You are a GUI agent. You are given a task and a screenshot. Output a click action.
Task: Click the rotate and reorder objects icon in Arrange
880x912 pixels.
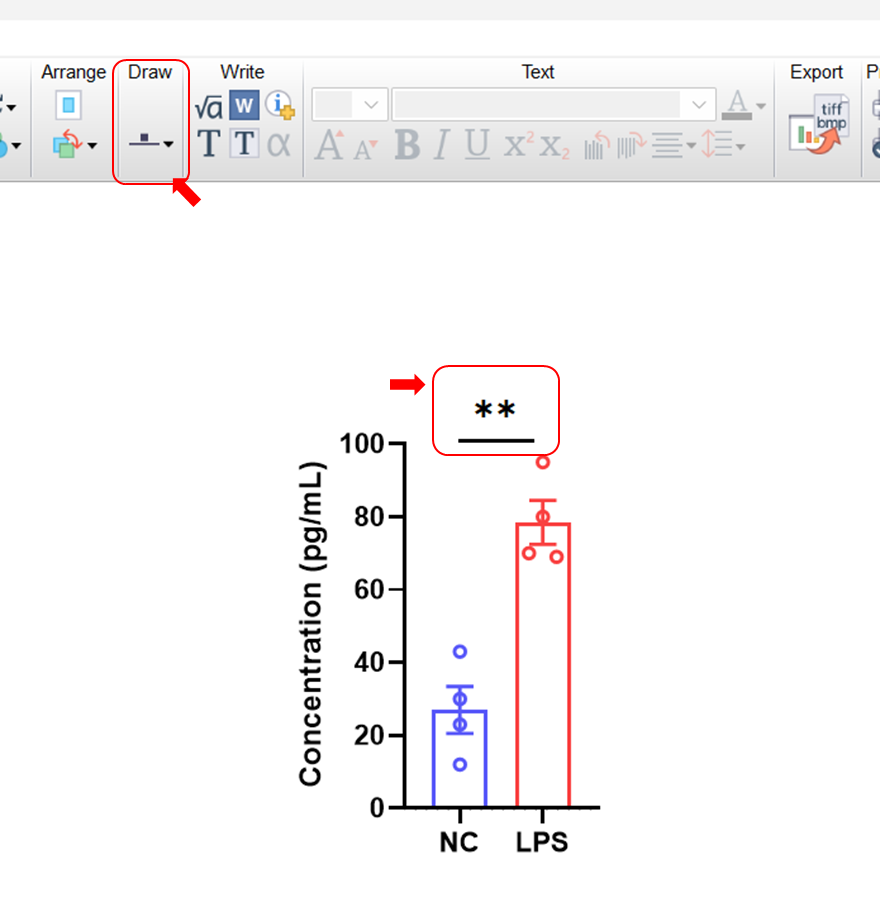click(x=67, y=143)
